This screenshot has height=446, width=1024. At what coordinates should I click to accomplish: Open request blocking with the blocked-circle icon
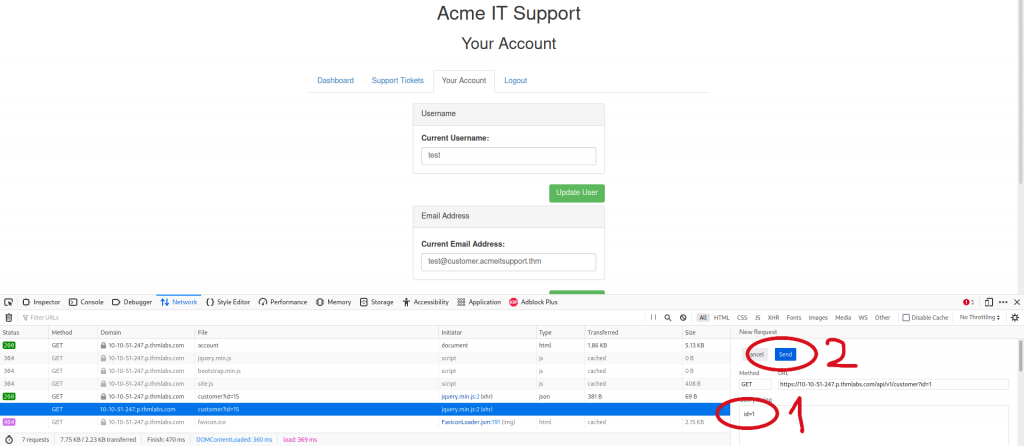click(683, 317)
